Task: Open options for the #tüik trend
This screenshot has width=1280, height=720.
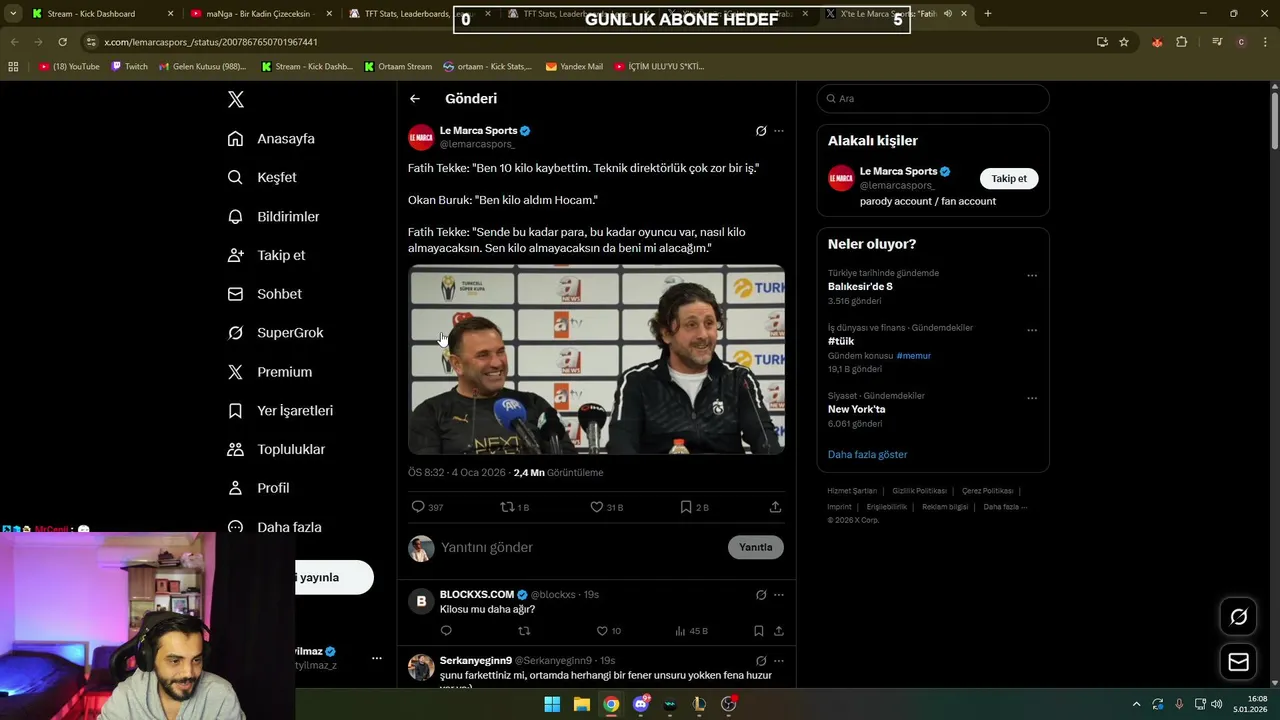Action: (1032, 330)
